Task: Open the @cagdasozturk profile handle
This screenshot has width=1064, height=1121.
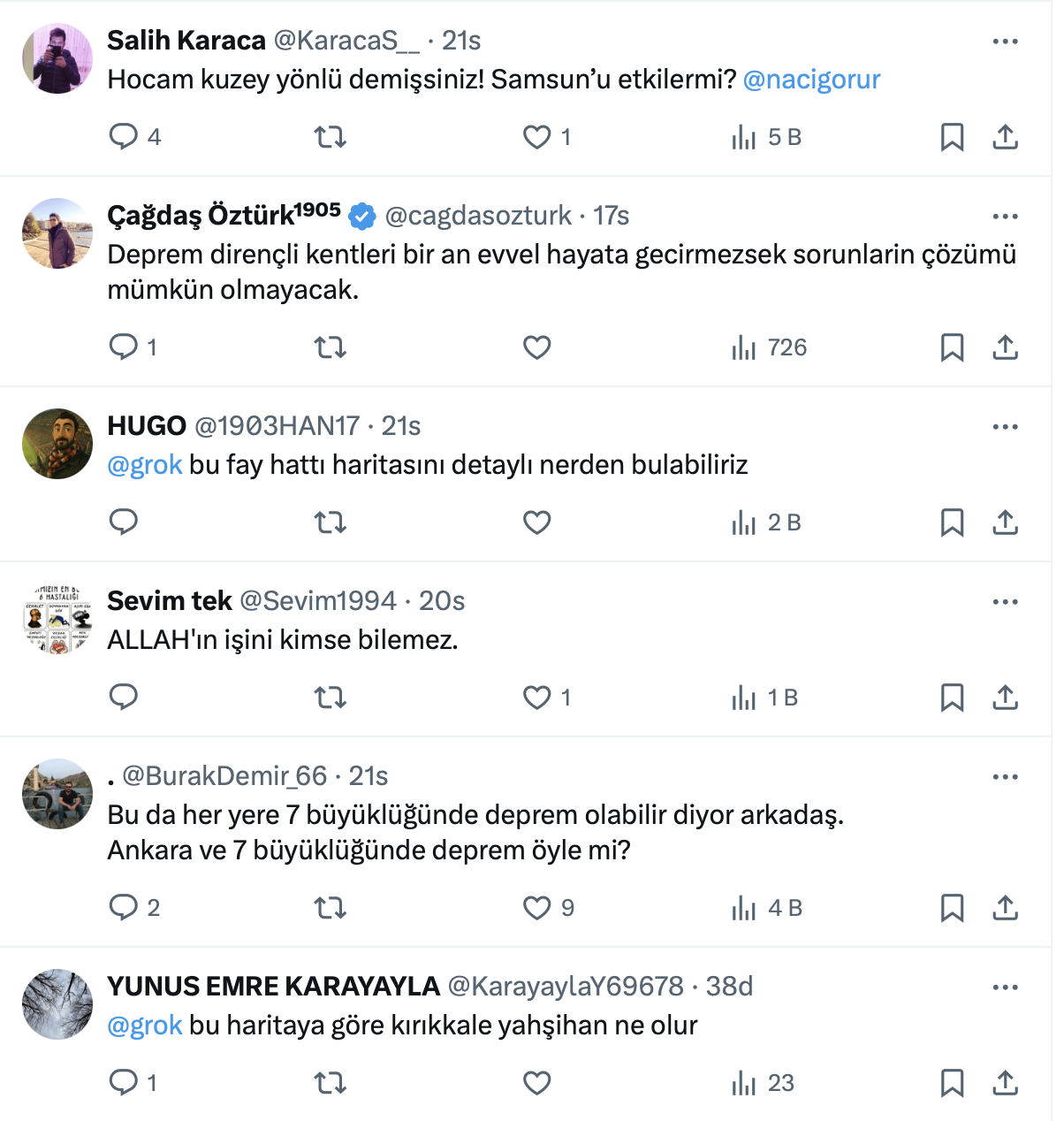Action: tap(478, 216)
